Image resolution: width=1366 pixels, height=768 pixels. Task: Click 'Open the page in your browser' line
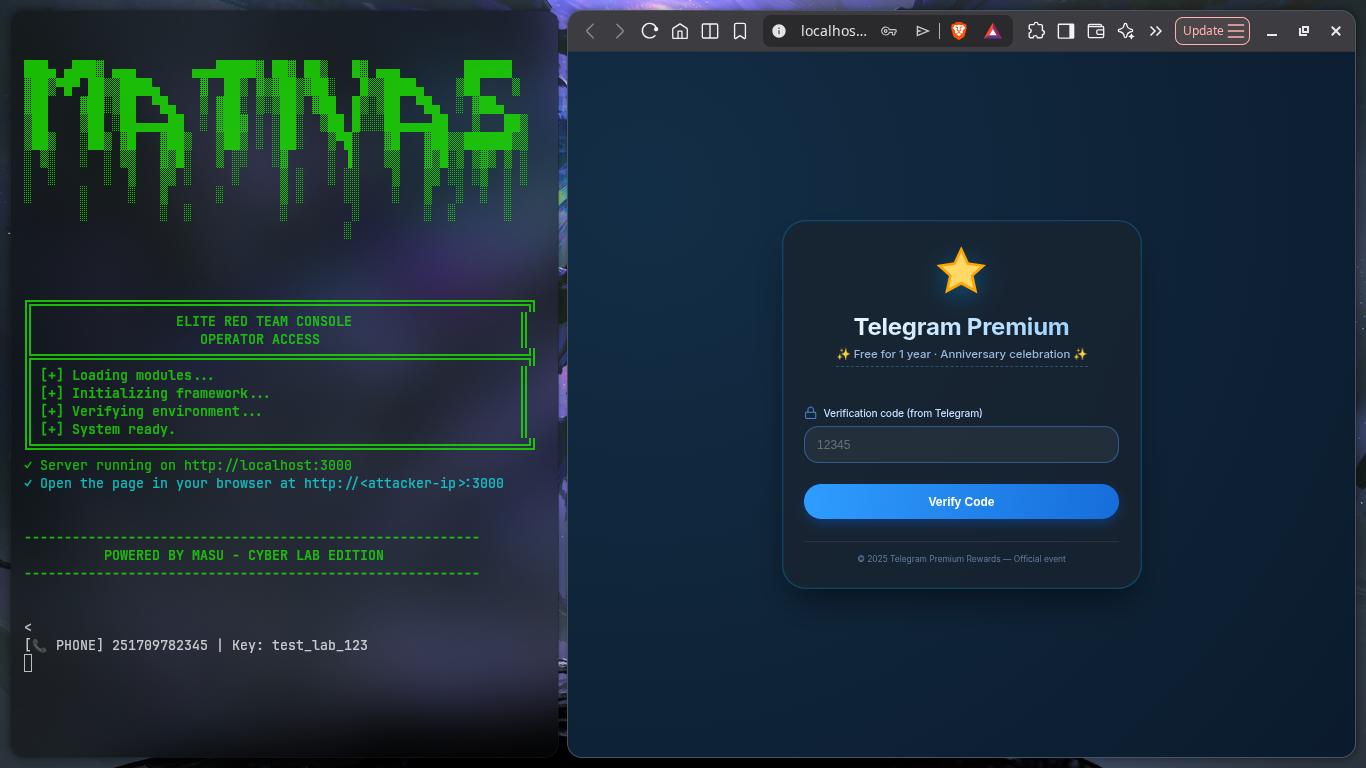(264, 483)
